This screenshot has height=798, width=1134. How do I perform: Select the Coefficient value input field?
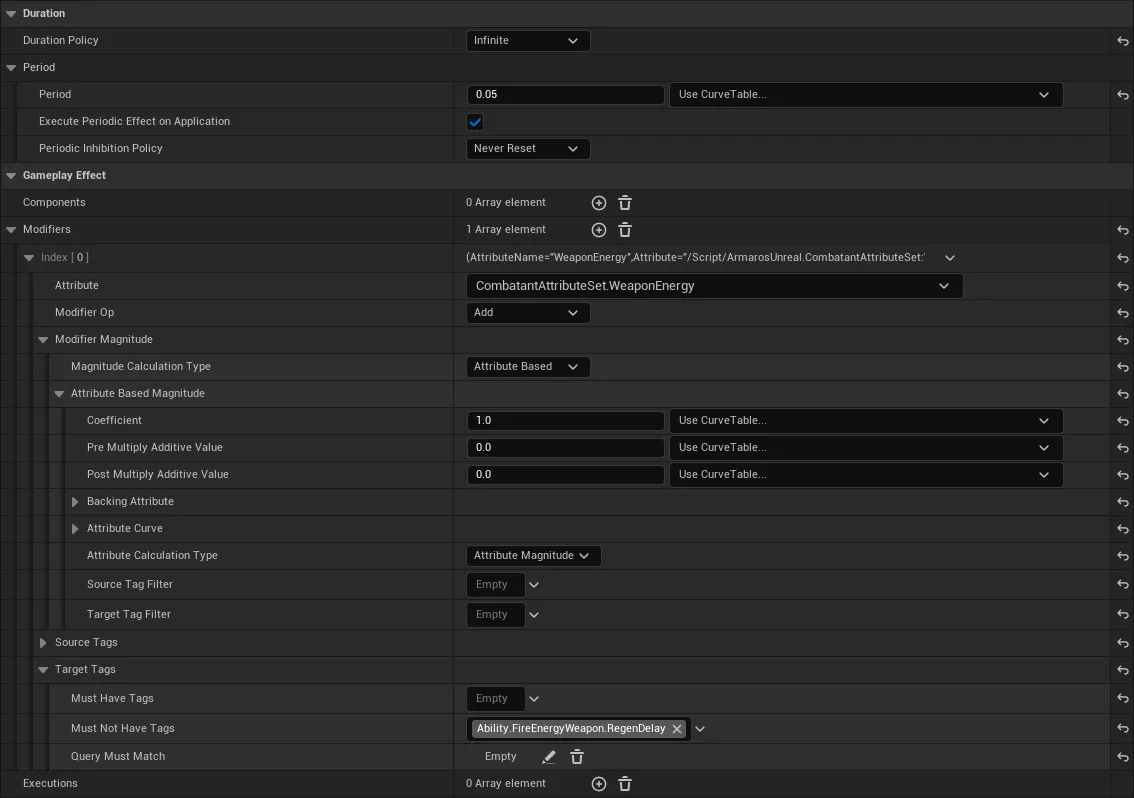[x=565, y=420]
